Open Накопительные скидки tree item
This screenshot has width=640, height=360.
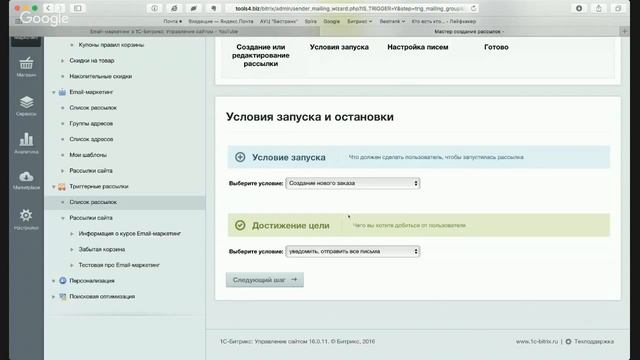click(100, 76)
